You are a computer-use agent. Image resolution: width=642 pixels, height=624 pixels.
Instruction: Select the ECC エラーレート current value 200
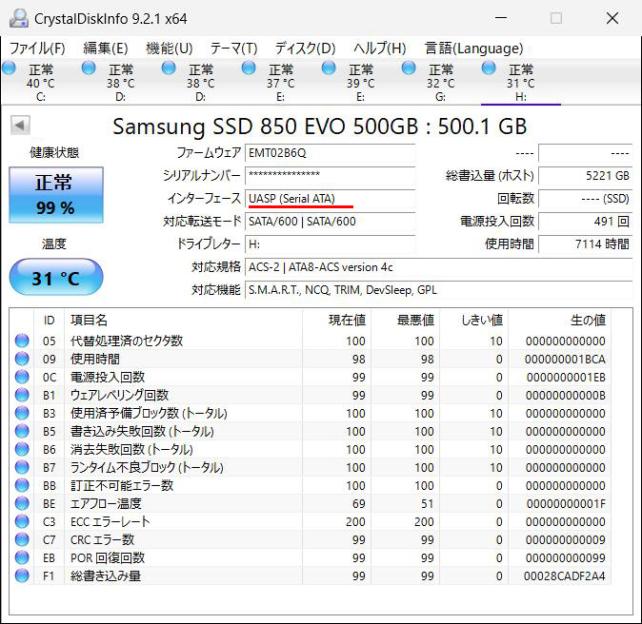tap(355, 522)
